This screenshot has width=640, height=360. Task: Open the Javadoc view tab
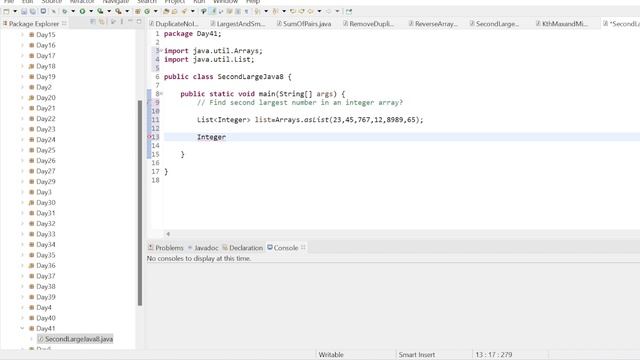coord(203,248)
